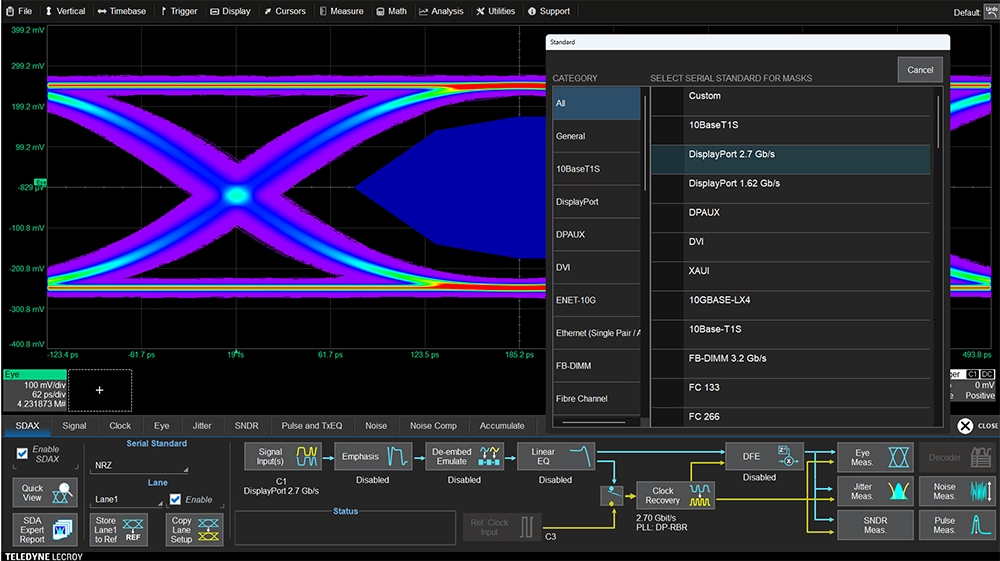
Task: Switch to the Eye tab
Action: pyautogui.click(x=161, y=425)
